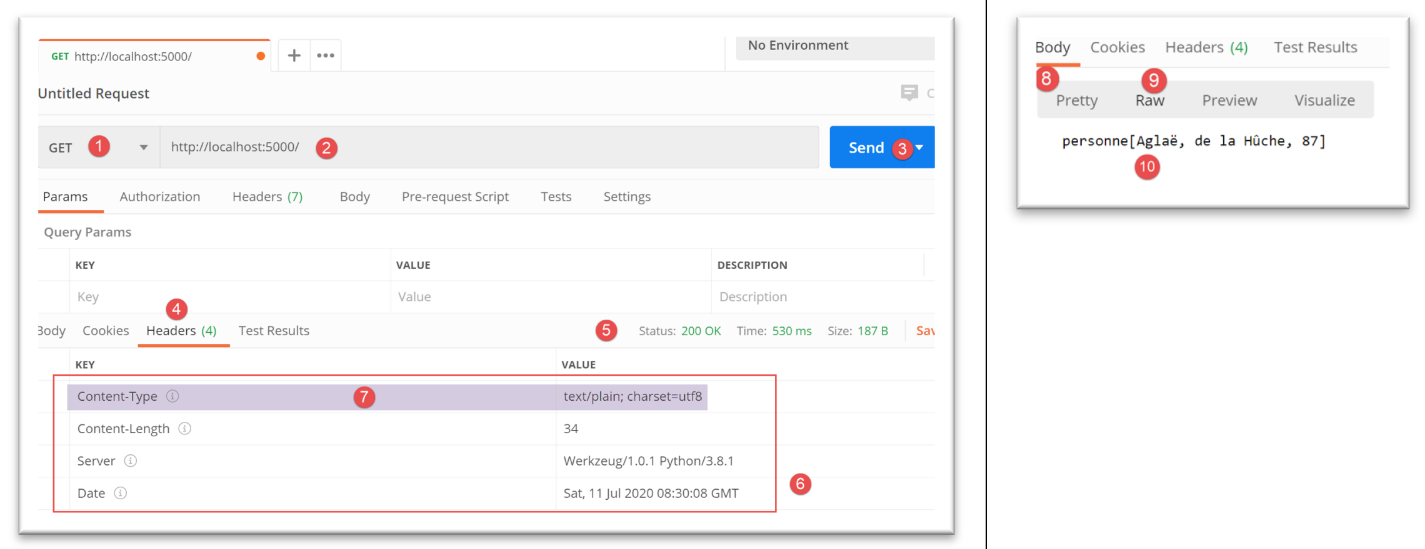
Task: Switch to the Visualize view
Action: (x=1324, y=101)
